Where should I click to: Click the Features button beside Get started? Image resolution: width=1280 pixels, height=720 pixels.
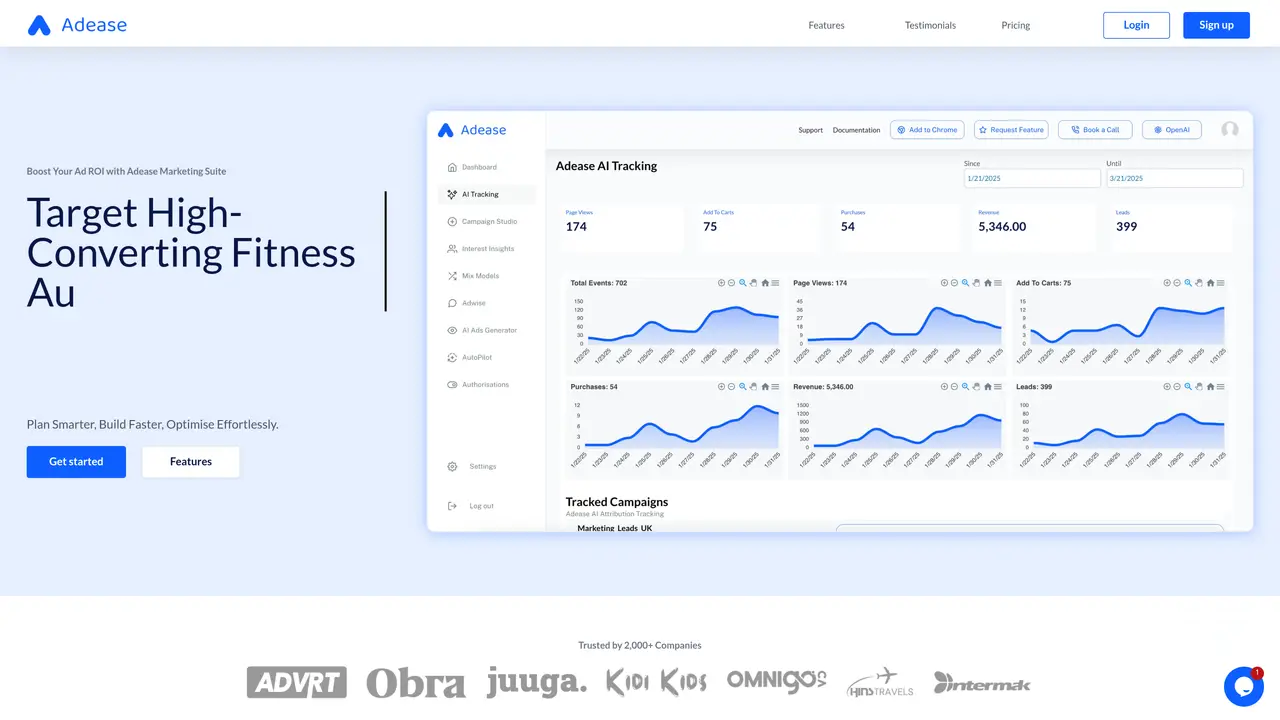click(x=191, y=462)
